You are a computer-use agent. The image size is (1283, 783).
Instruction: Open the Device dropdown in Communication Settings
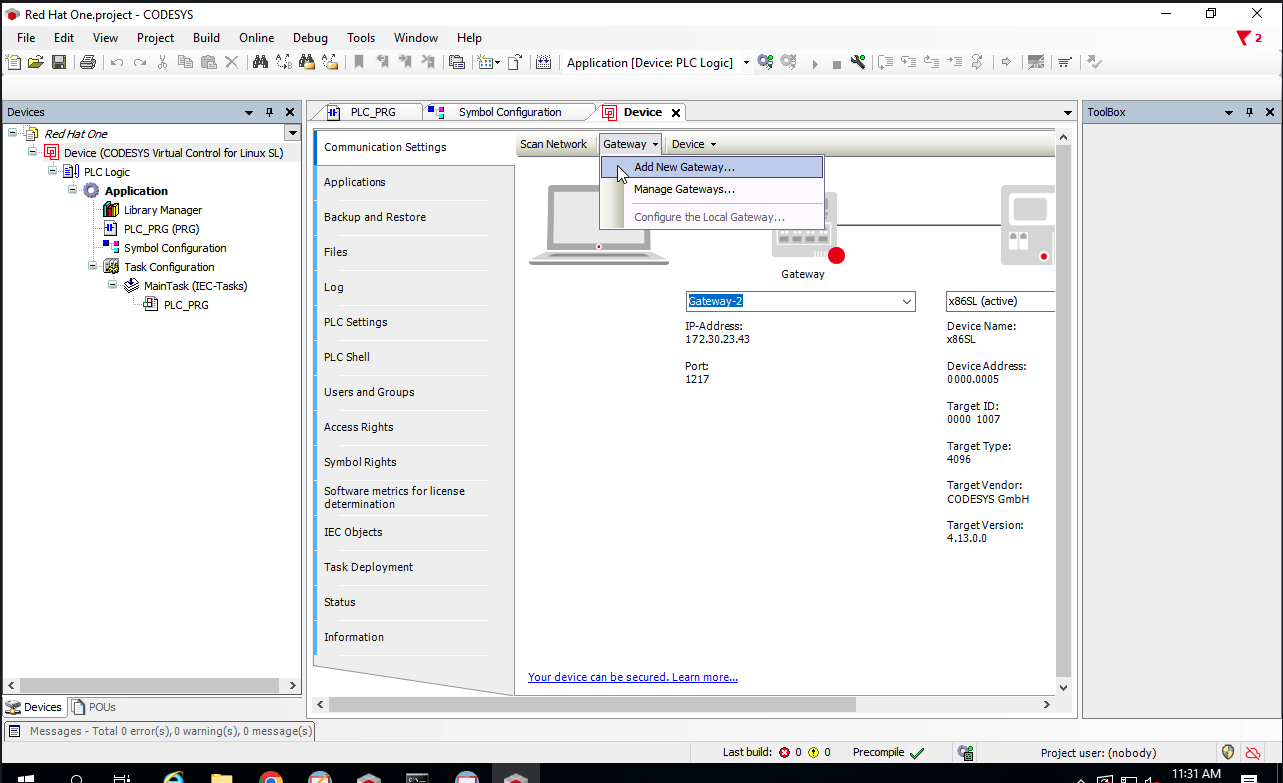click(x=694, y=144)
